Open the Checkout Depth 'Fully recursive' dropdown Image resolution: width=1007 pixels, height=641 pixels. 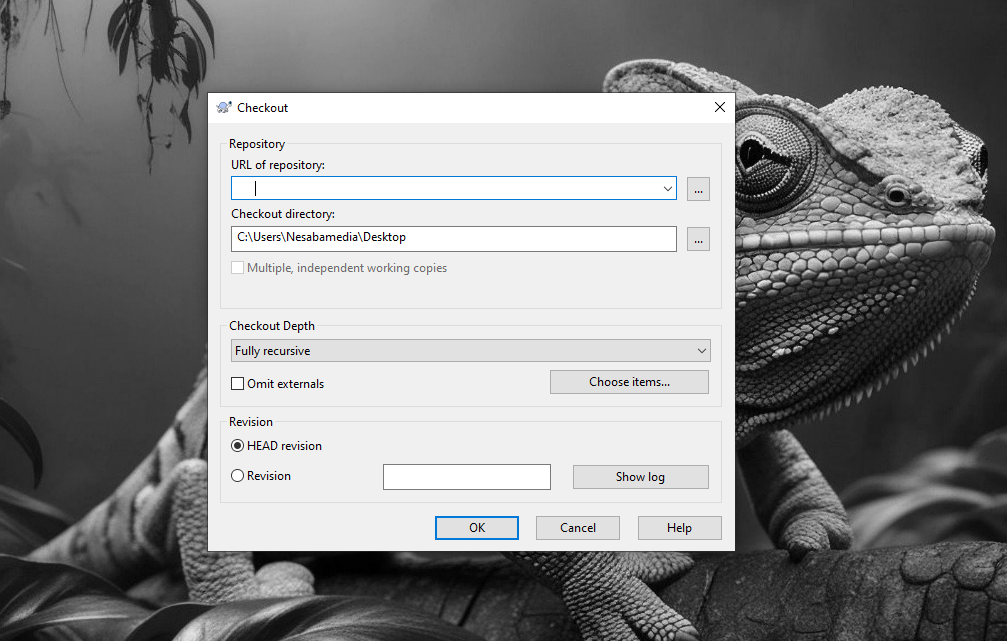tap(470, 351)
